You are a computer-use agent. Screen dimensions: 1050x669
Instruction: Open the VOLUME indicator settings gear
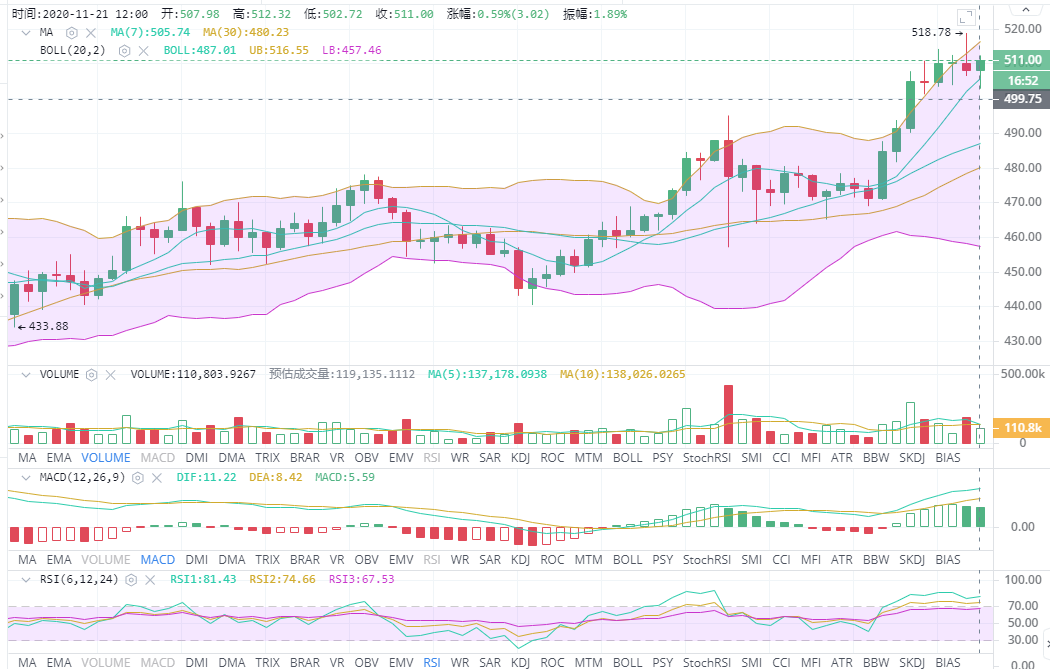[x=92, y=373]
